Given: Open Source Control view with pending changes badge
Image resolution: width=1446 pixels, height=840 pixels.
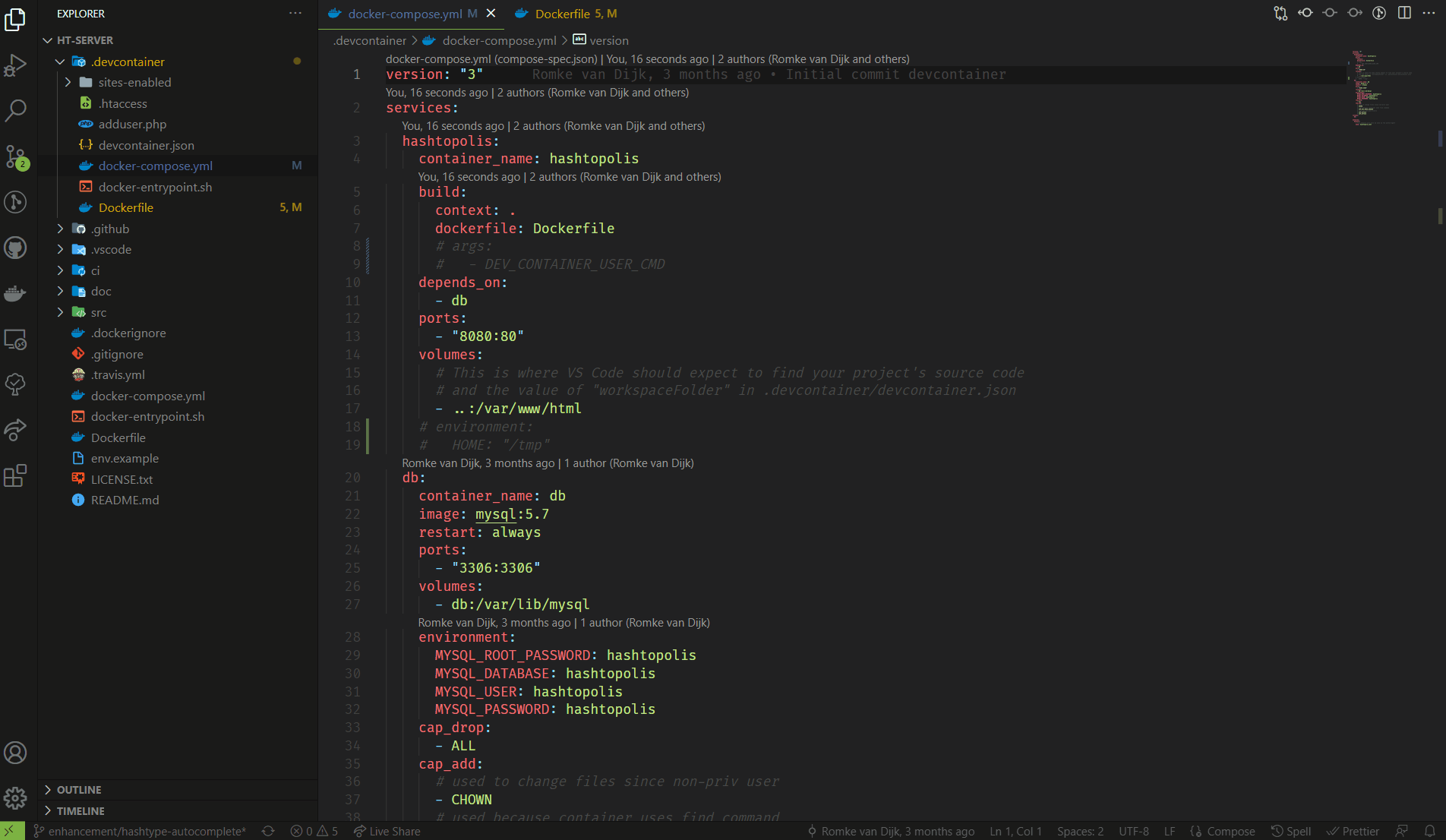Looking at the screenshot, I should pos(15,157).
